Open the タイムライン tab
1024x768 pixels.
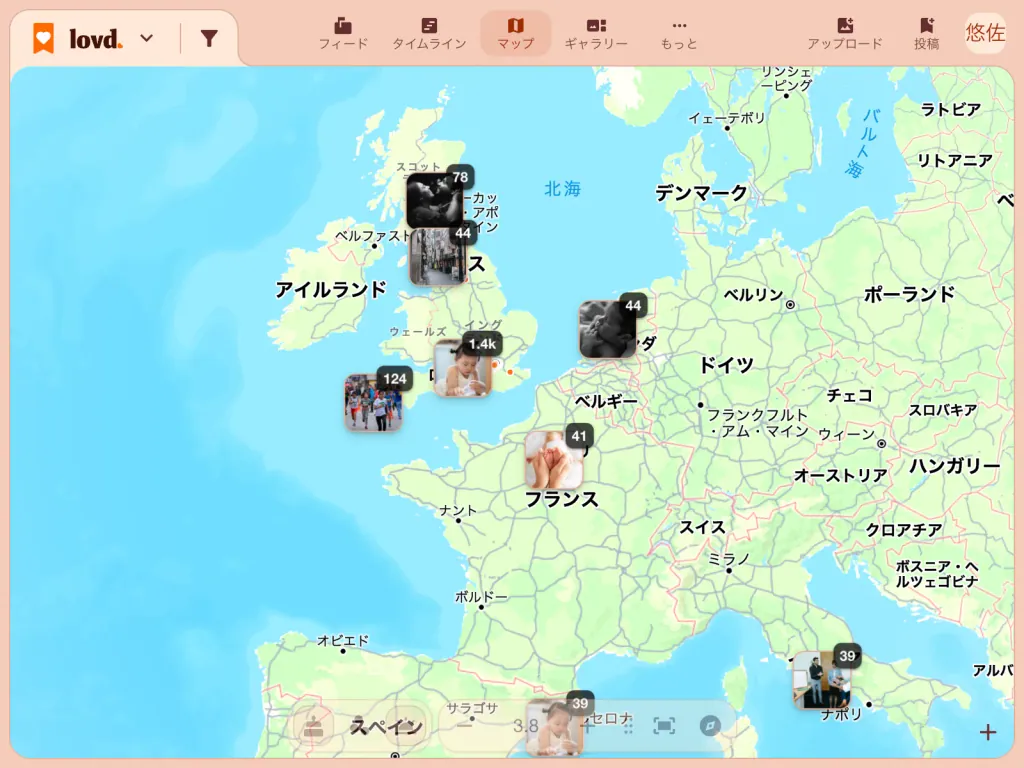429,34
